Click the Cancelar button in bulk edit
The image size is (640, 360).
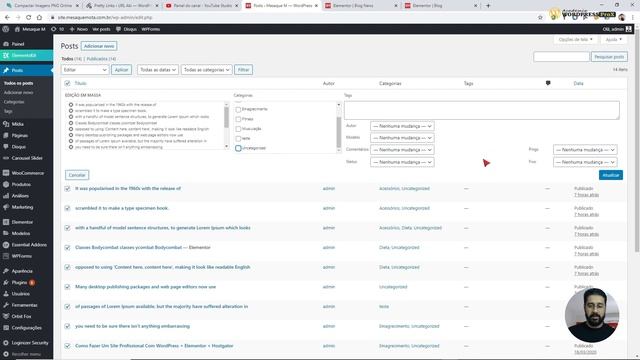click(77, 175)
